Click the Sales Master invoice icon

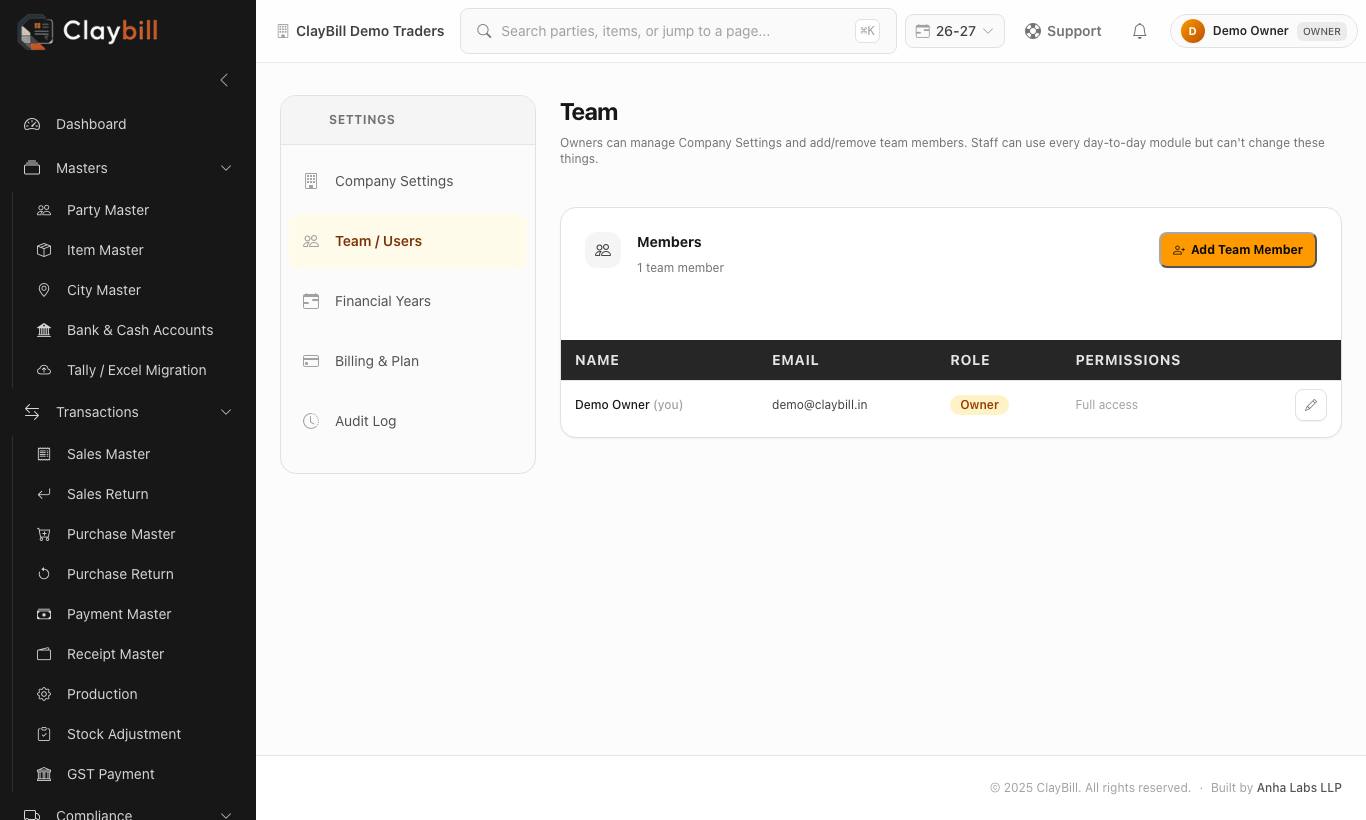[x=44, y=454]
